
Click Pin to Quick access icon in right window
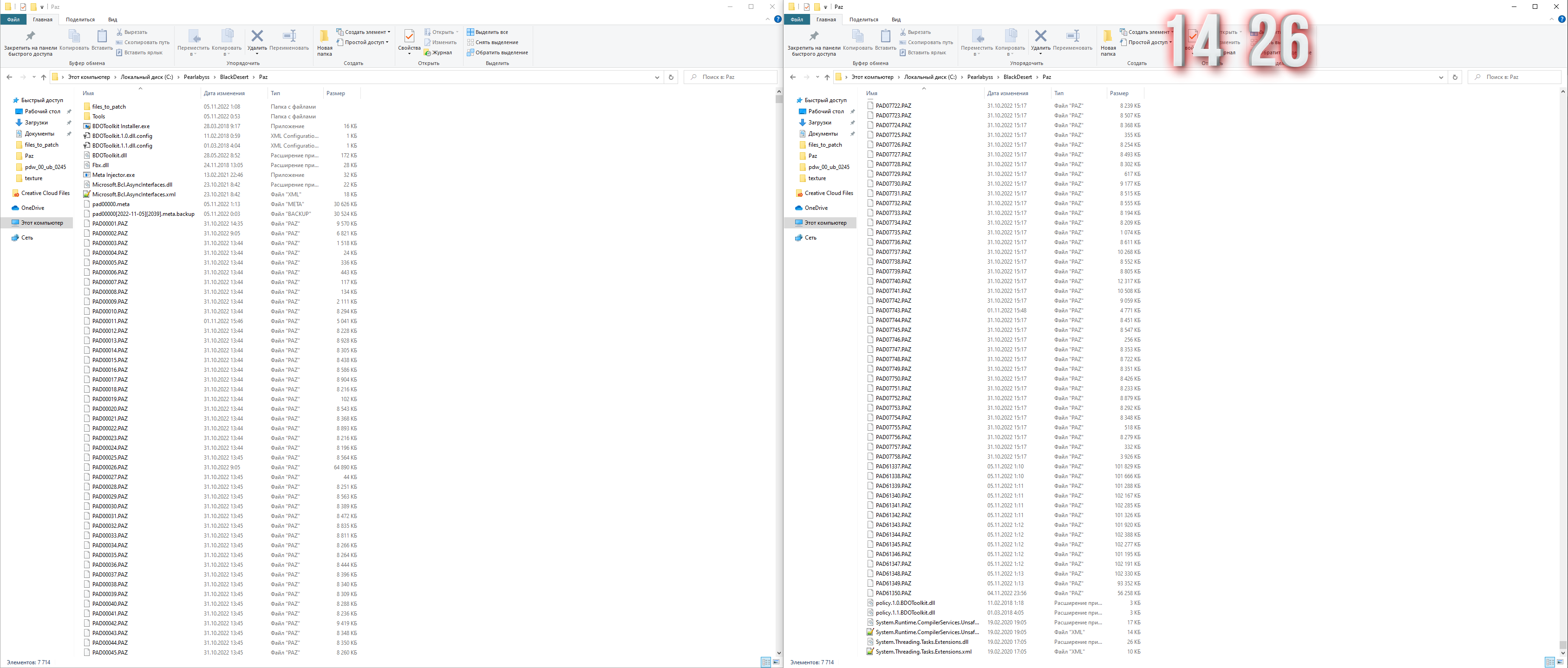pos(813,37)
